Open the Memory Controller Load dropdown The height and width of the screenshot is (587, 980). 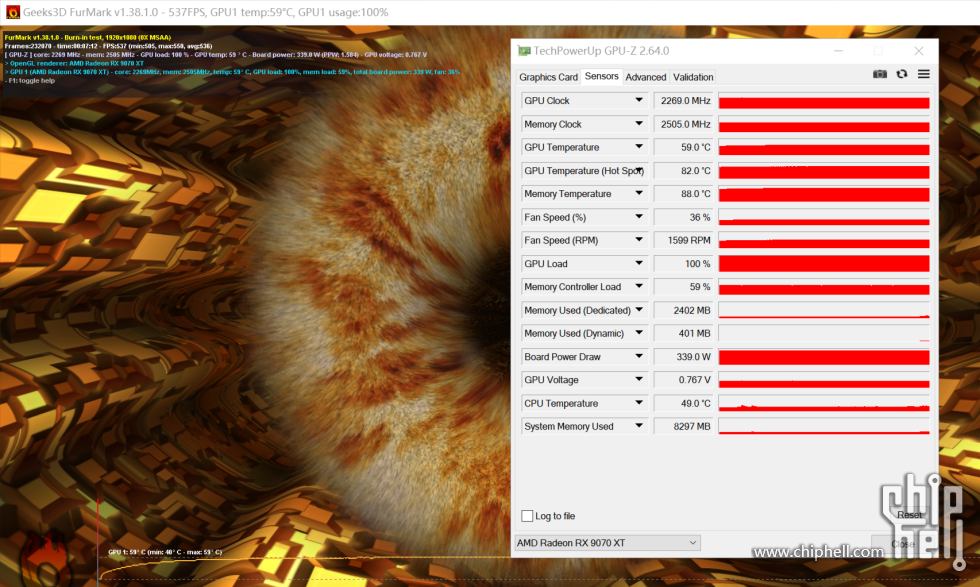[639, 286]
